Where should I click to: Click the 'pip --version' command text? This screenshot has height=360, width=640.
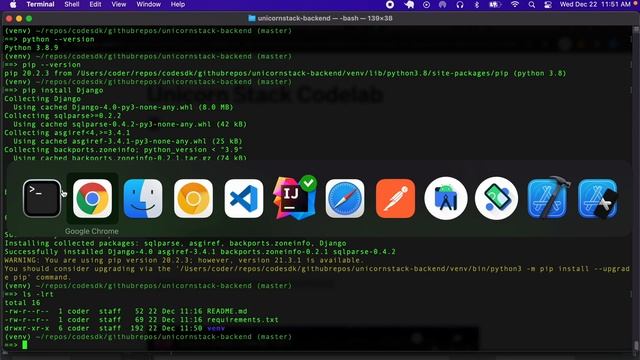51,65
